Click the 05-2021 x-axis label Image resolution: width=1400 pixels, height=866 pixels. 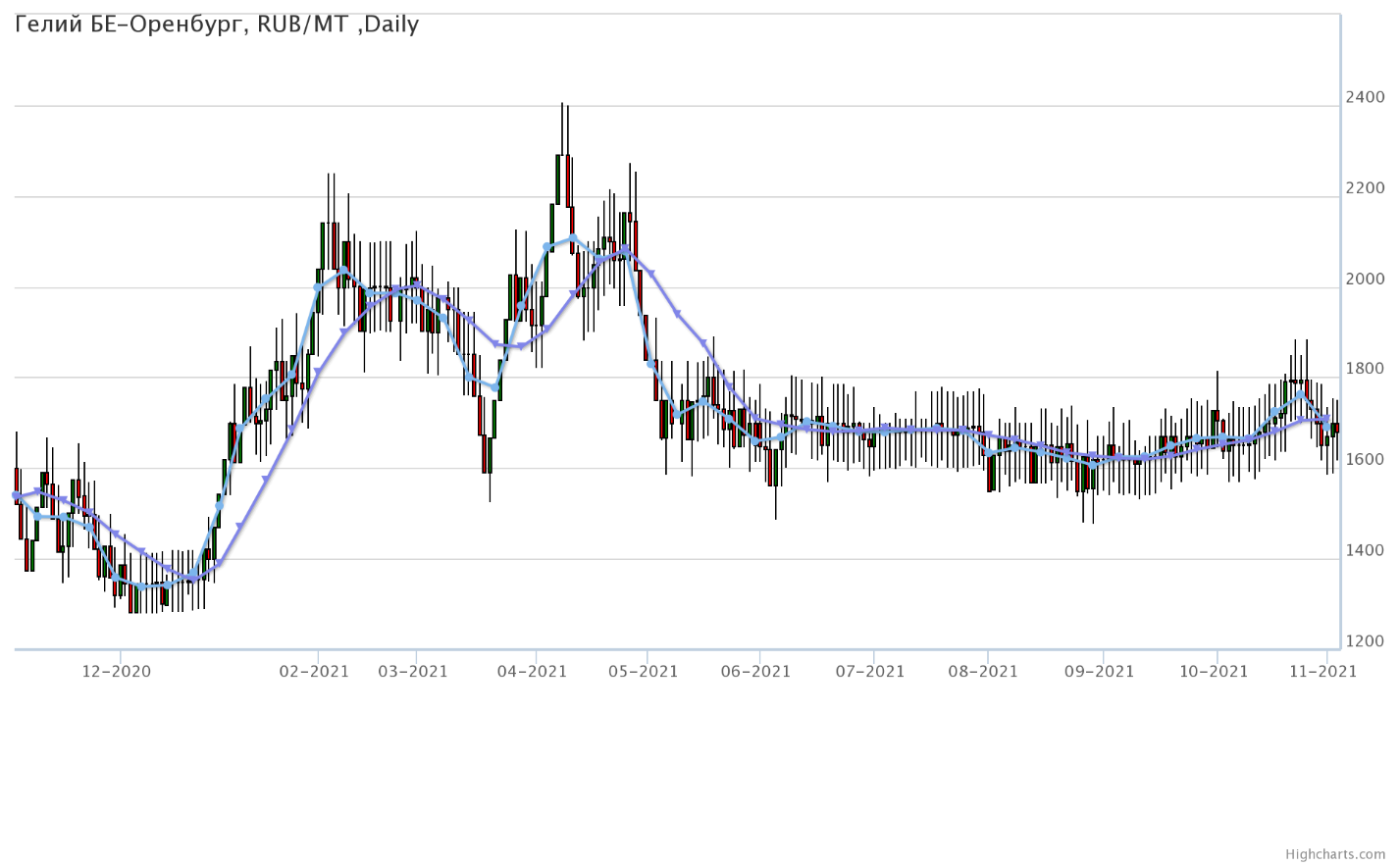(644, 671)
